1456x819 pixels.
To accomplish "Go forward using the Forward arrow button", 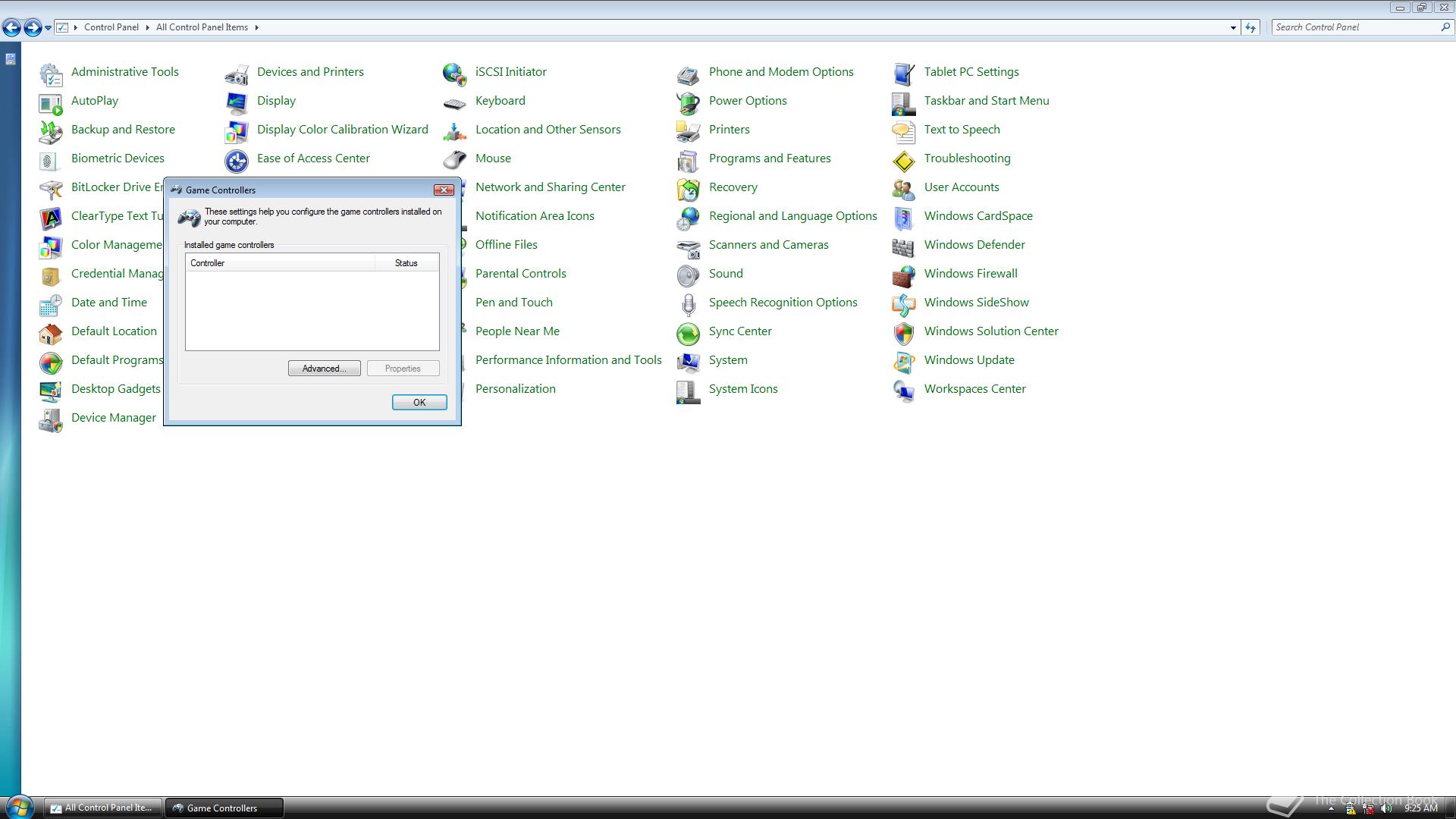I will [x=33, y=28].
